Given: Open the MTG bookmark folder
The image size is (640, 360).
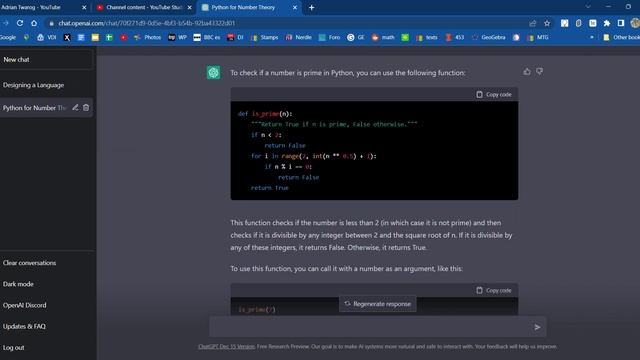Looking at the screenshot, I should (538, 37).
